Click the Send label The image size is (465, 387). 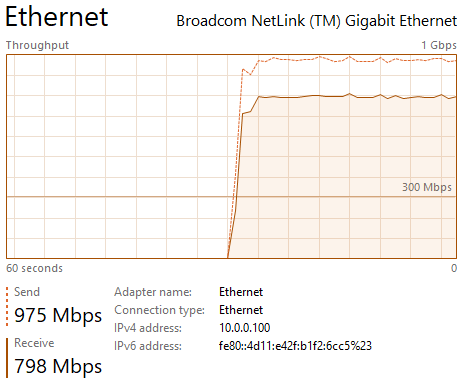click(27, 292)
